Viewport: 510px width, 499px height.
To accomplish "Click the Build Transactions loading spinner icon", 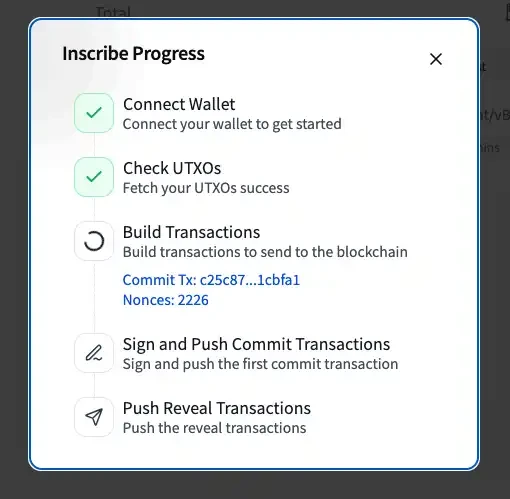I will click(94, 241).
